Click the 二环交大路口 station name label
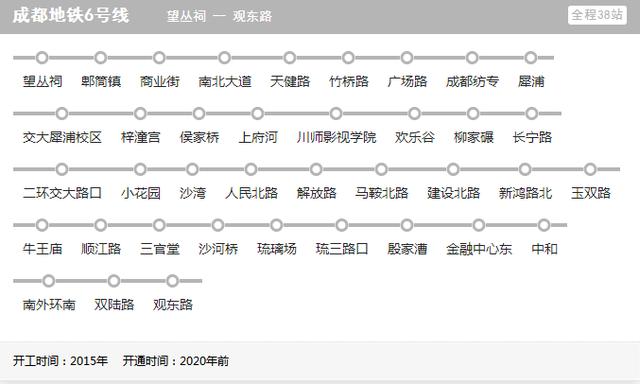The image size is (640, 384). 62,193
